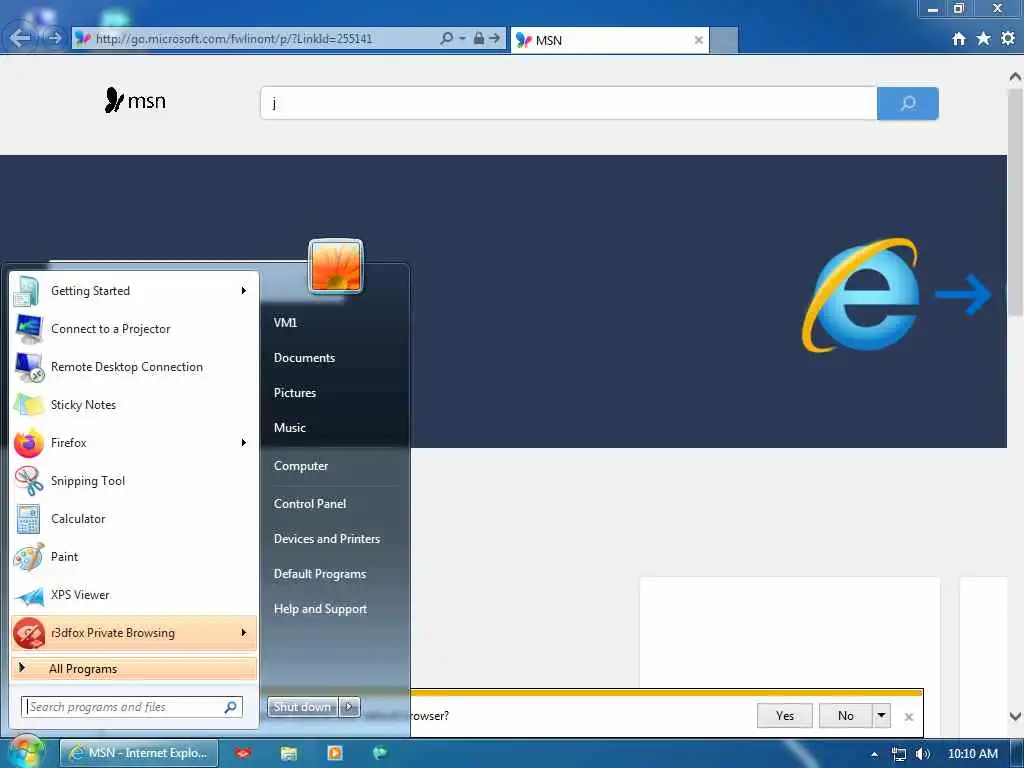The height and width of the screenshot is (768, 1024).
Task: Open Sticky Notes
Action: pos(134,405)
